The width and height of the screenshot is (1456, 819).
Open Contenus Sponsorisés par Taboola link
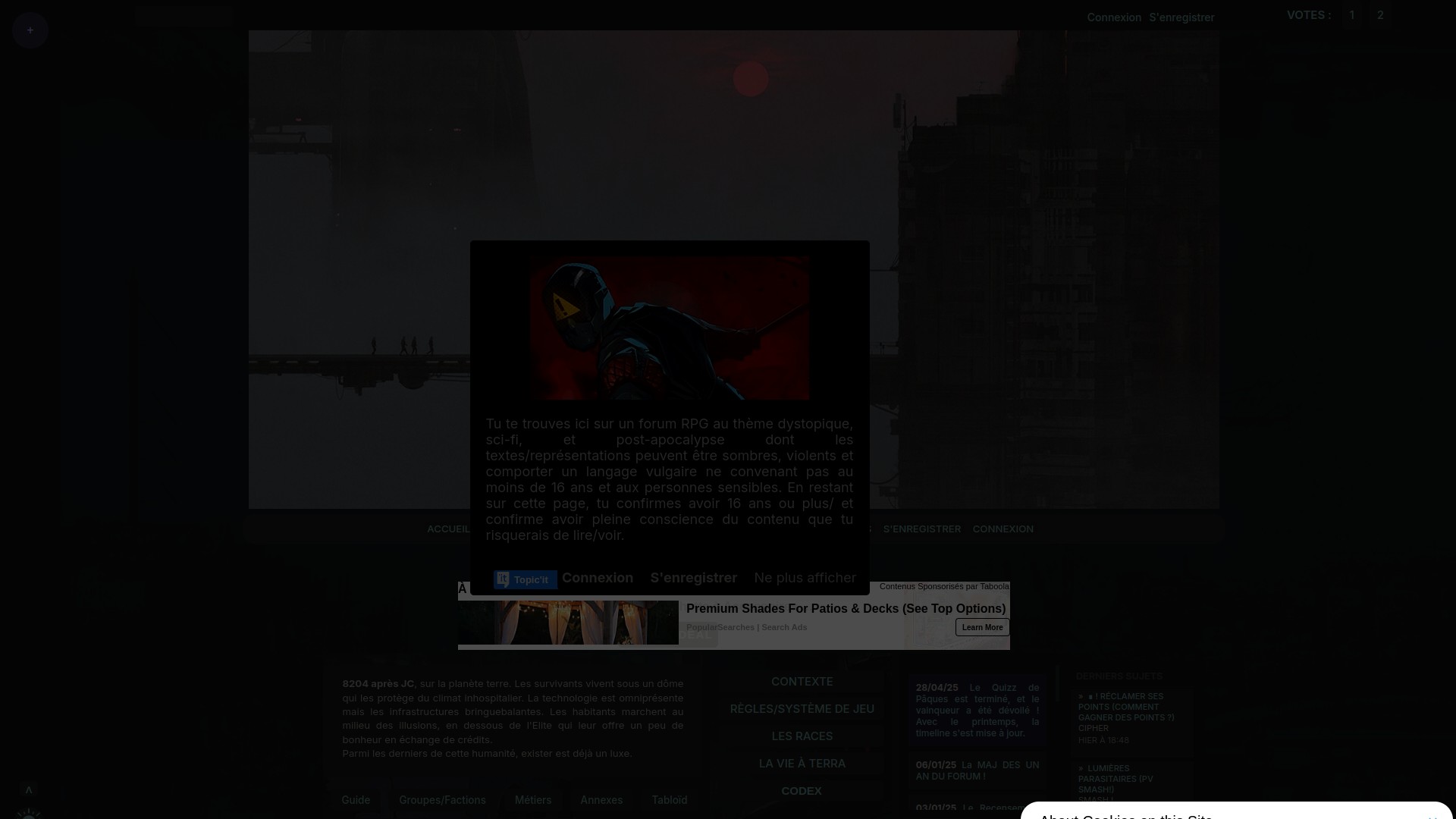[x=944, y=586]
